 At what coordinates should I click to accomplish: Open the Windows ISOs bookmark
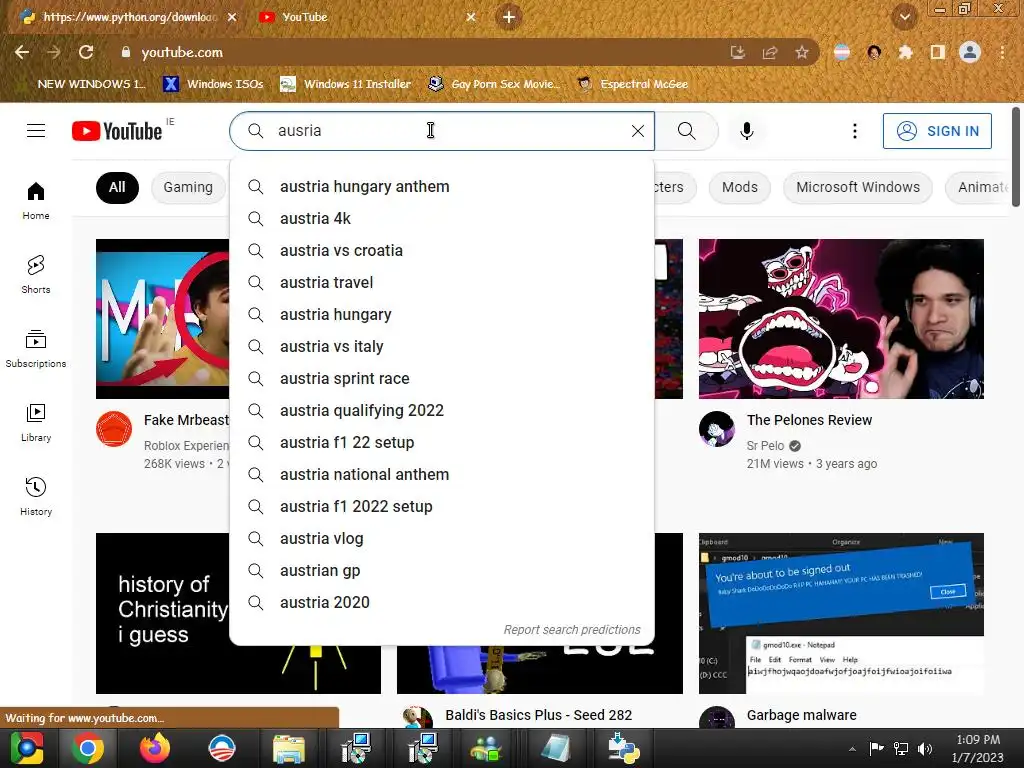(214, 84)
